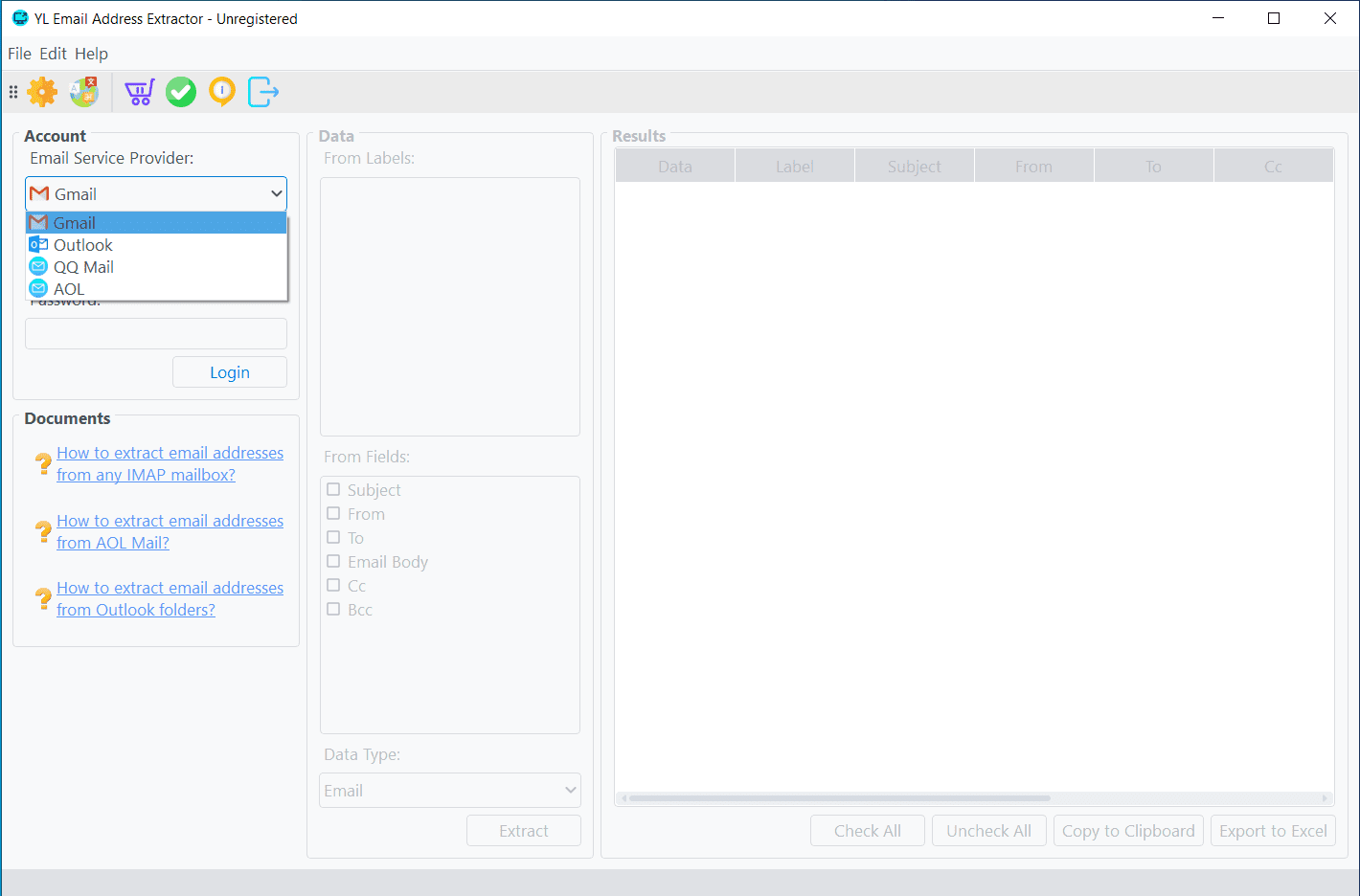Click the purple shopping cart icon
The height and width of the screenshot is (896, 1360).
(x=140, y=92)
